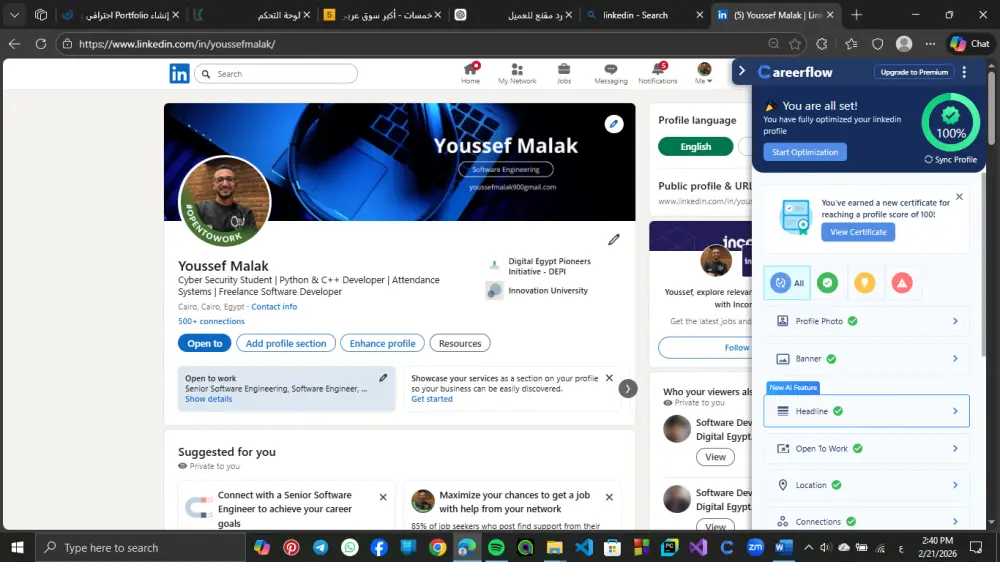Dismiss the showcase services card
This screenshot has height=562, width=1000.
[x=609, y=378]
